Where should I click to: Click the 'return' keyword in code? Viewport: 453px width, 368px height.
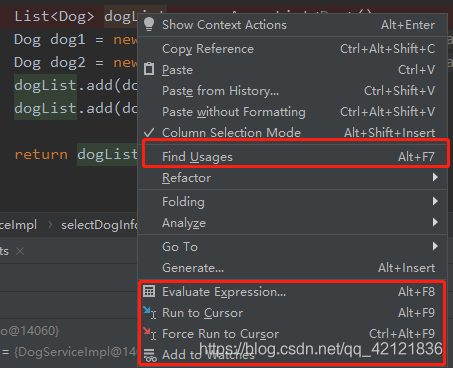(x=41, y=154)
